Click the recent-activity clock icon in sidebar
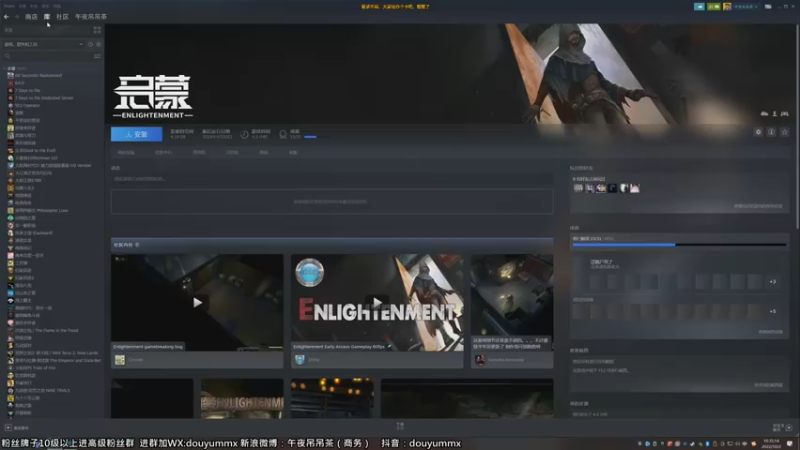800x450 pixels. coord(90,44)
